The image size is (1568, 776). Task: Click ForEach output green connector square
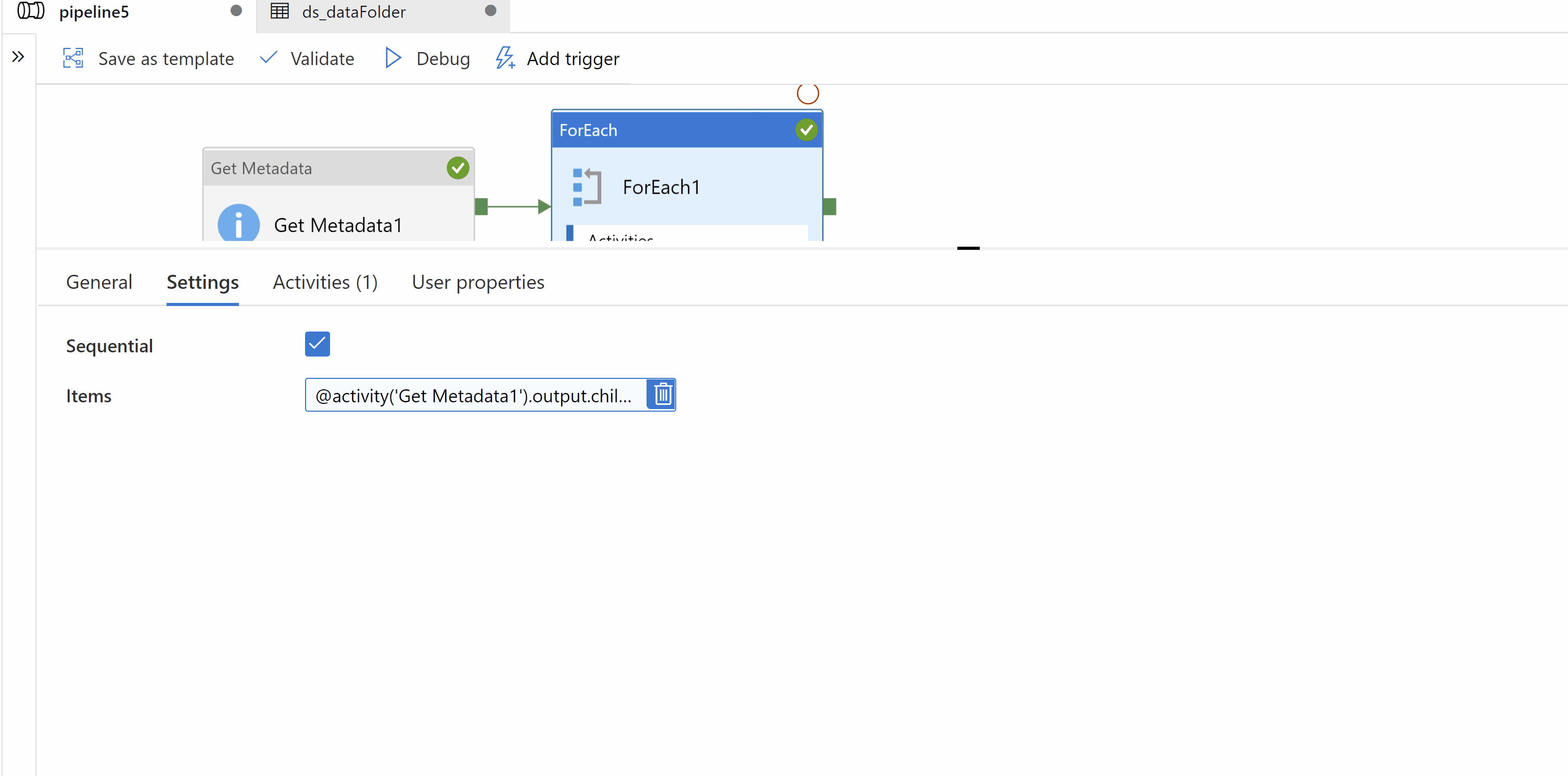click(830, 207)
